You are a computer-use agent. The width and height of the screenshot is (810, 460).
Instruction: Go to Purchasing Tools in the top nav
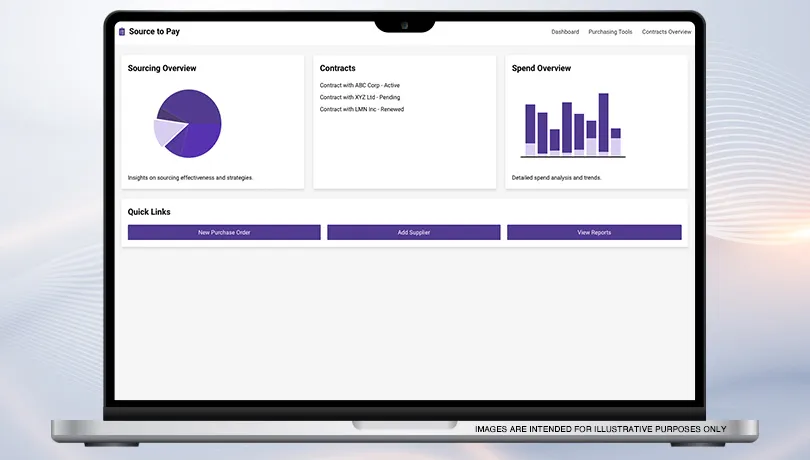click(x=610, y=32)
